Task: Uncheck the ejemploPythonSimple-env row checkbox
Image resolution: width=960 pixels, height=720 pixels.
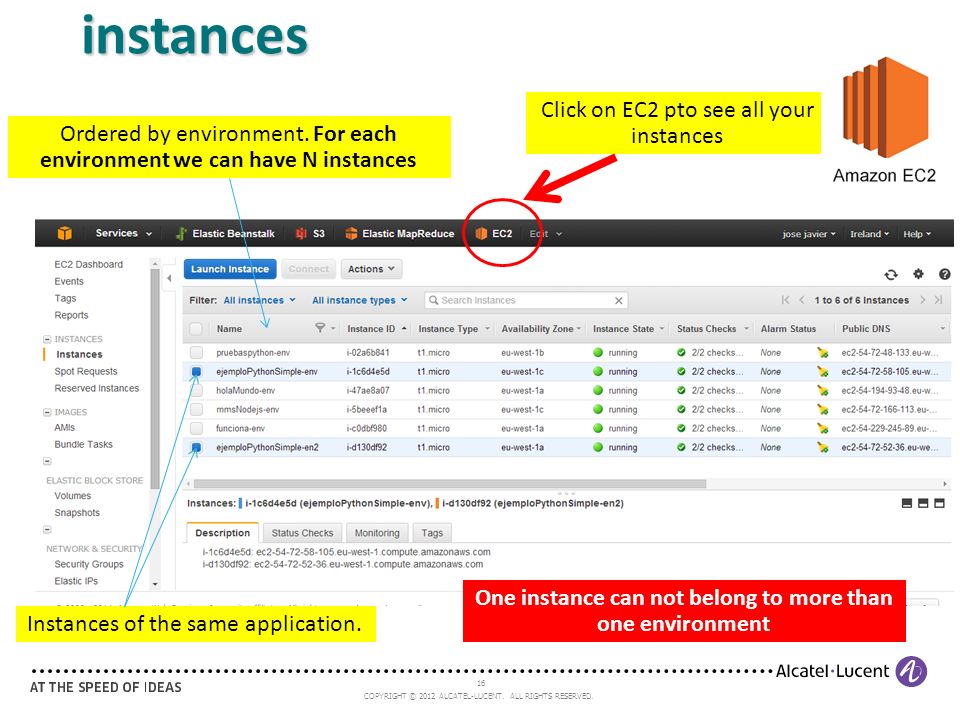Action: pyautogui.click(x=196, y=372)
